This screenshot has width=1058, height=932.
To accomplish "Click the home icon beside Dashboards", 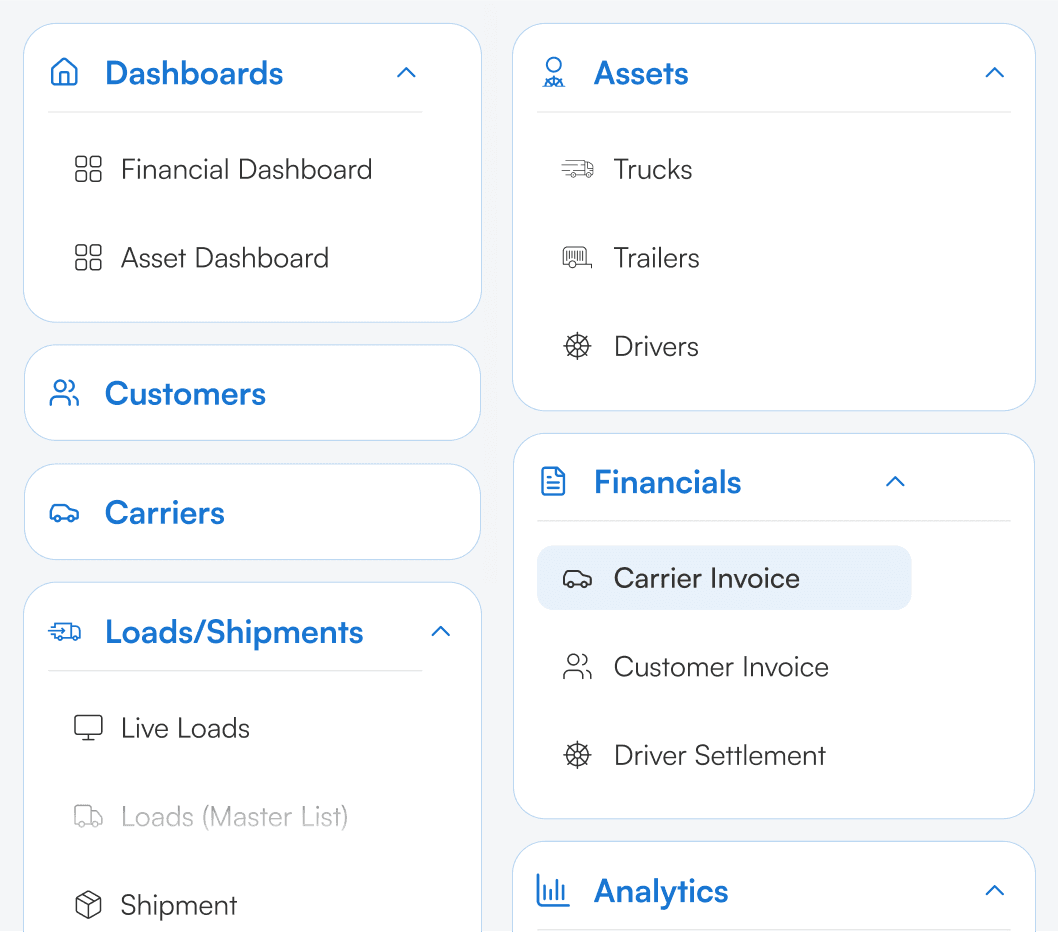I will (64, 72).
